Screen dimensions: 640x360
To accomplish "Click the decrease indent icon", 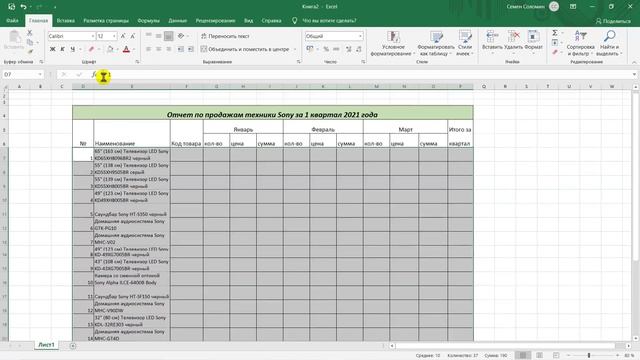I will [180, 49].
